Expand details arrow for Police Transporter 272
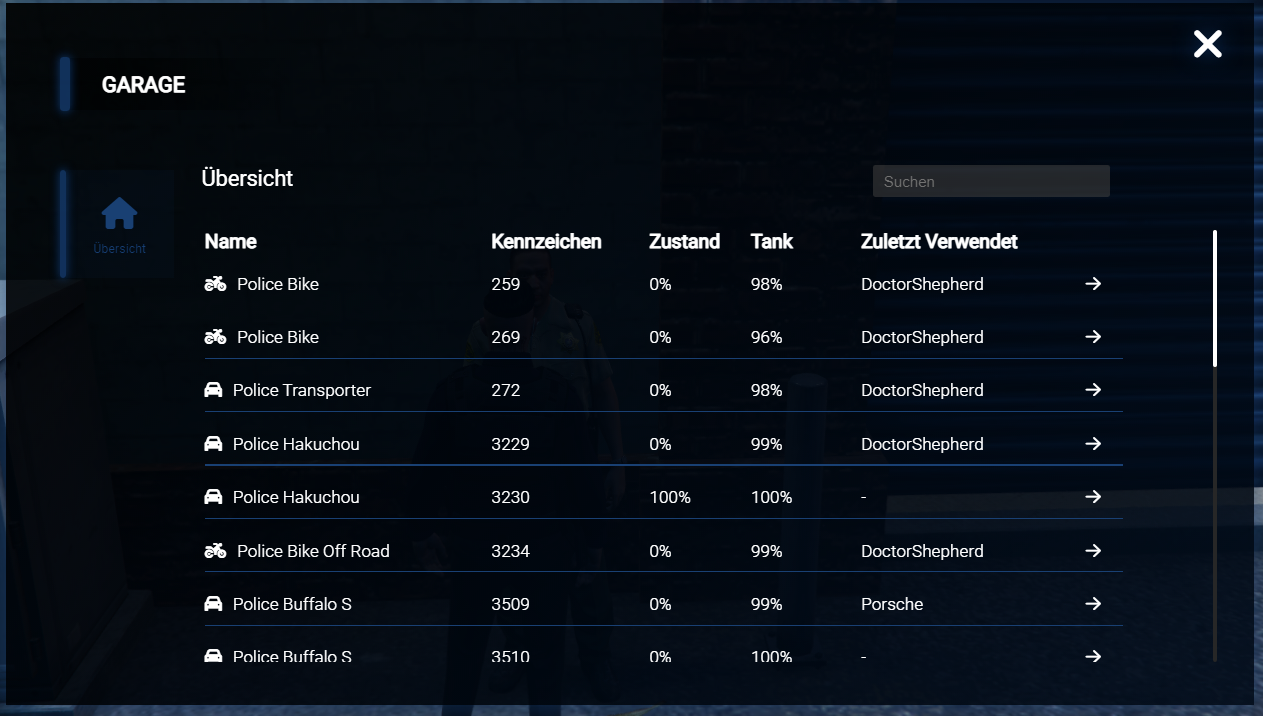This screenshot has width=1263, height=716. [x=1093, y=390]
